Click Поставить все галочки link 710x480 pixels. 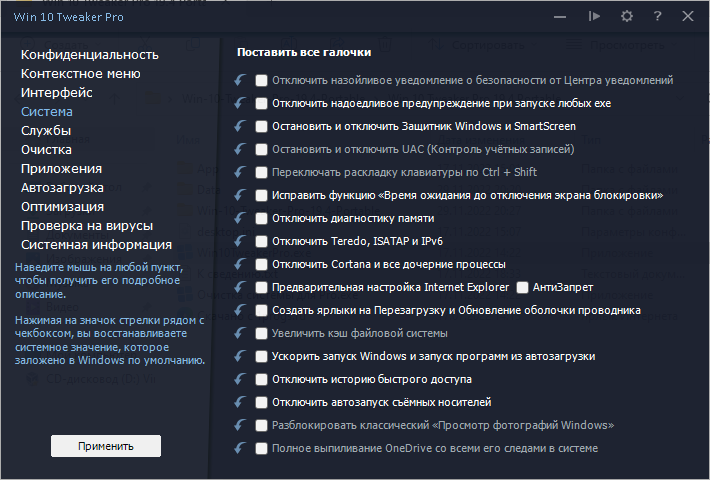click(304, 51)
